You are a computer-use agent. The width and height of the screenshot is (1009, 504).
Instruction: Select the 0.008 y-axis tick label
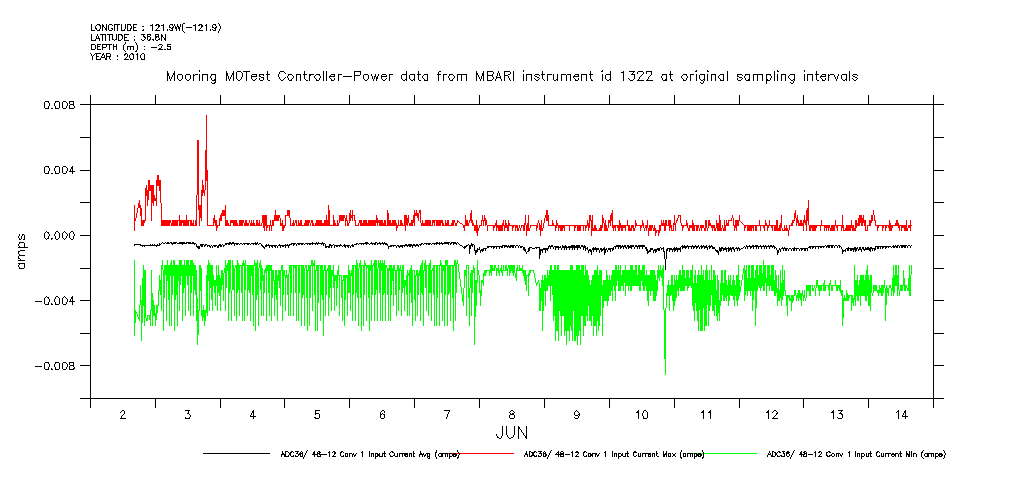pyautogui.click(x=59, y=105)
